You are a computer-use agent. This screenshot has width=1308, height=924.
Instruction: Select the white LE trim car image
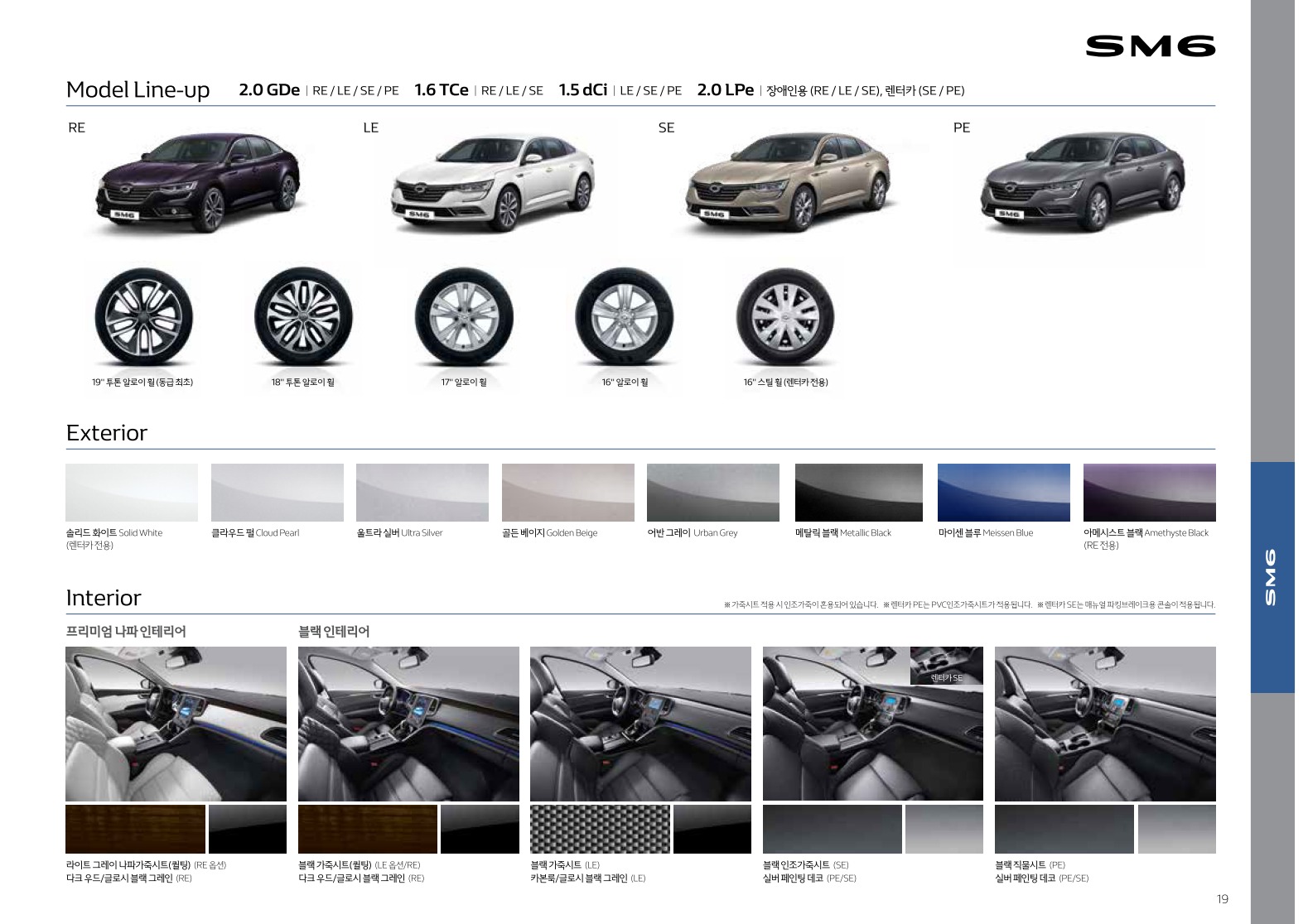point(492,182)
